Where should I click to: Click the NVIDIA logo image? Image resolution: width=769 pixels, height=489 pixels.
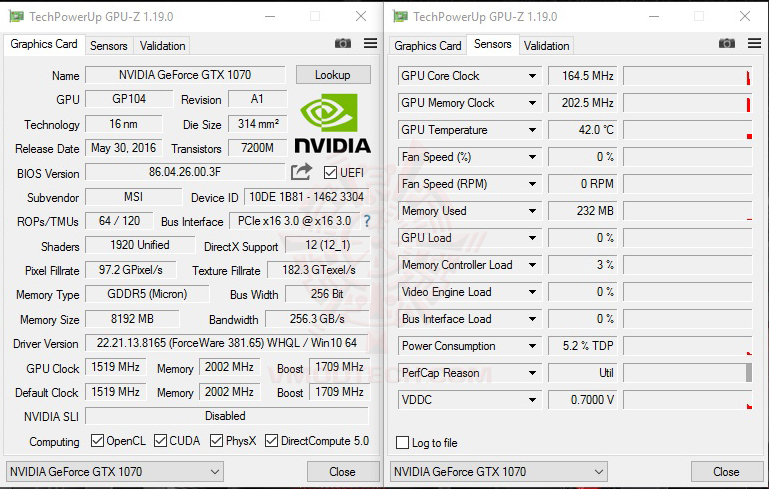tap(334, 126)
